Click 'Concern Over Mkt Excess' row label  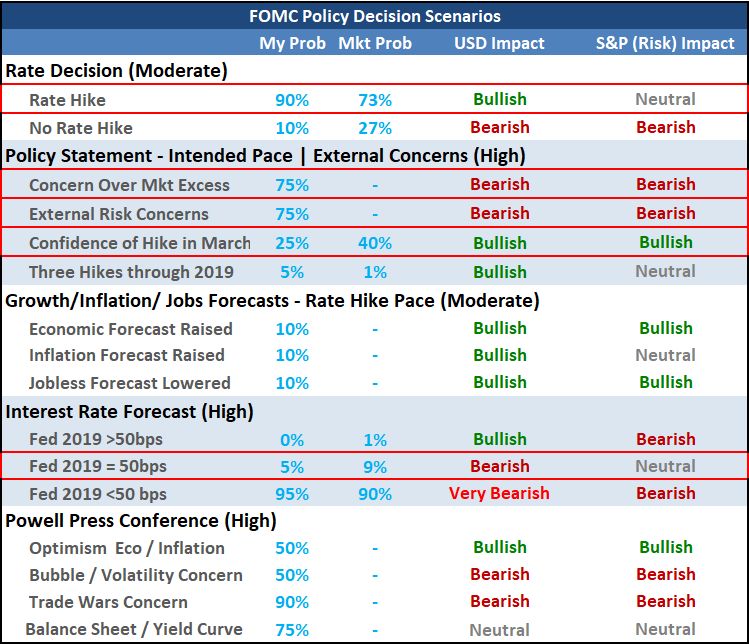pyautogui.click(x=129, y=185)
